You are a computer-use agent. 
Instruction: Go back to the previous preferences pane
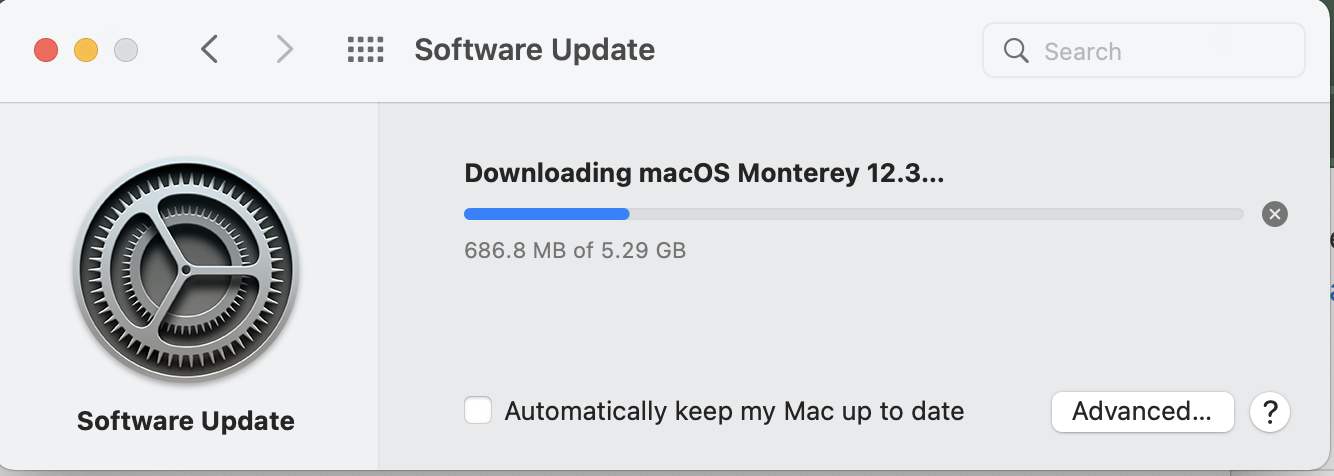tap(209, 49)
